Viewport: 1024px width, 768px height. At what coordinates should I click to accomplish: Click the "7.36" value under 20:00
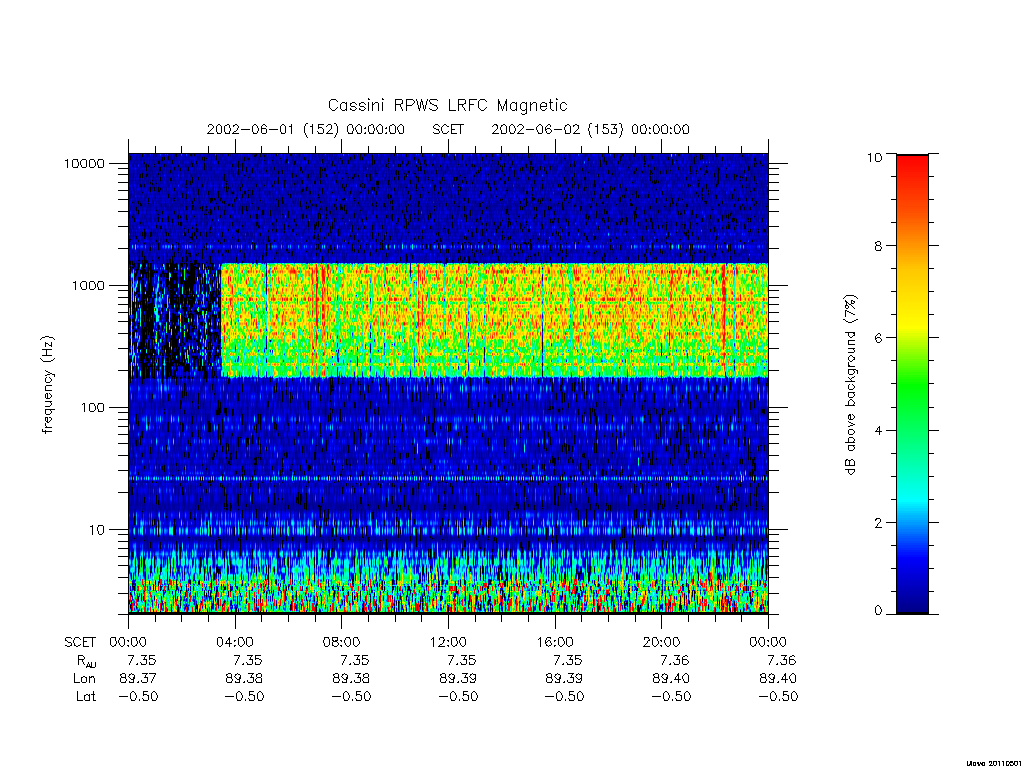tap(675, 661)
